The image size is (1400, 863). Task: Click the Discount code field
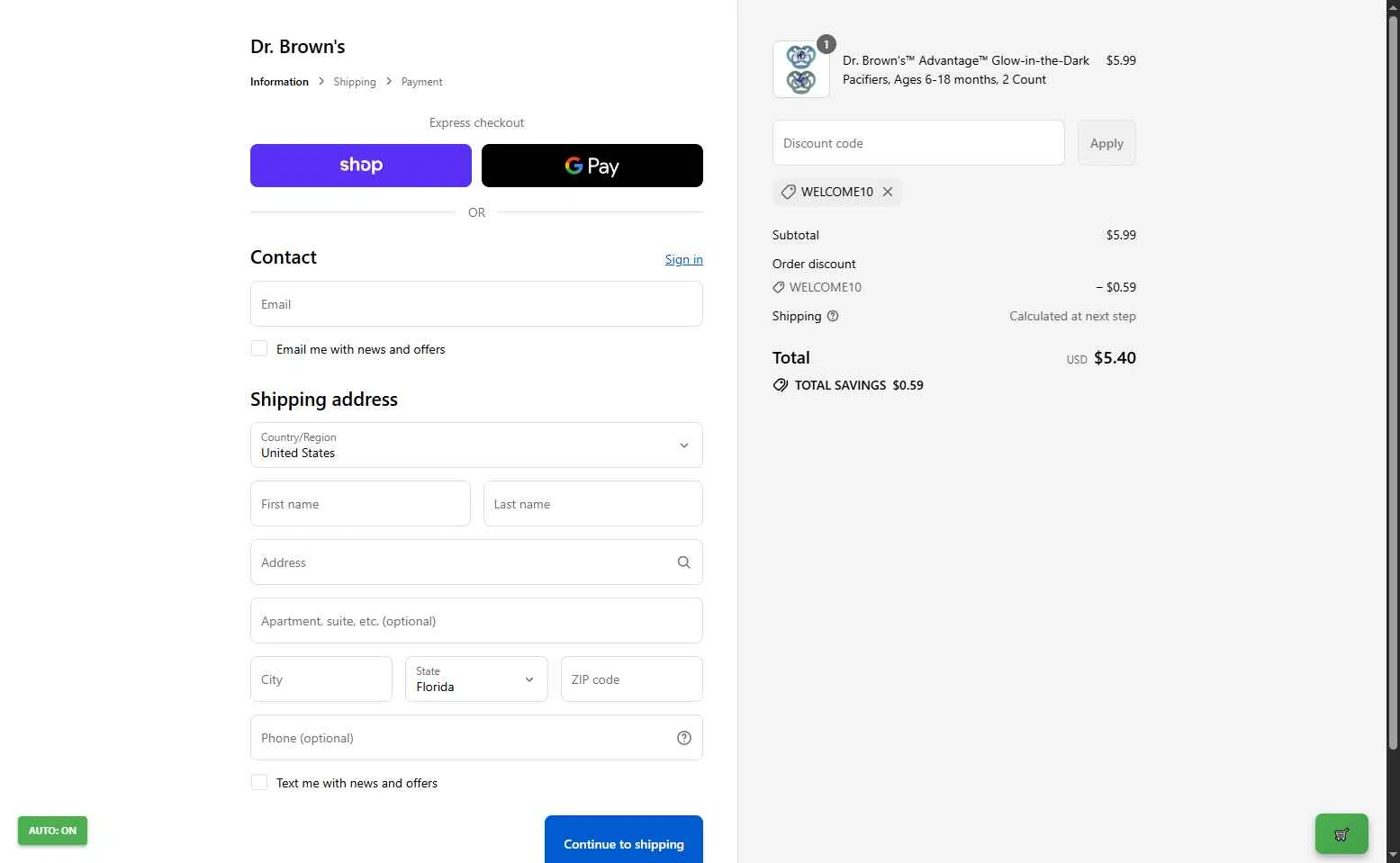click(x=918, y=143)
